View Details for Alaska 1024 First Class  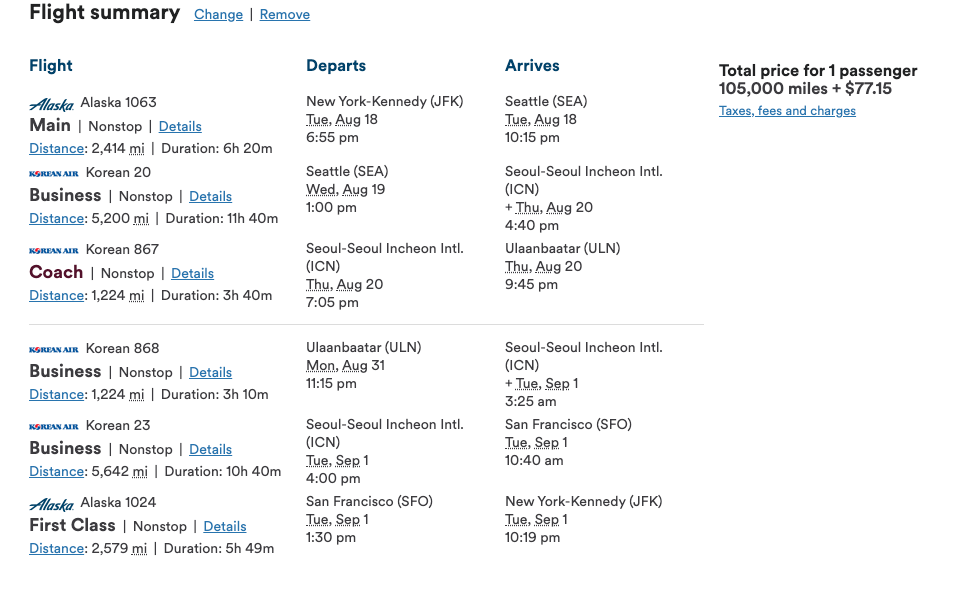(x=225, y=527)
